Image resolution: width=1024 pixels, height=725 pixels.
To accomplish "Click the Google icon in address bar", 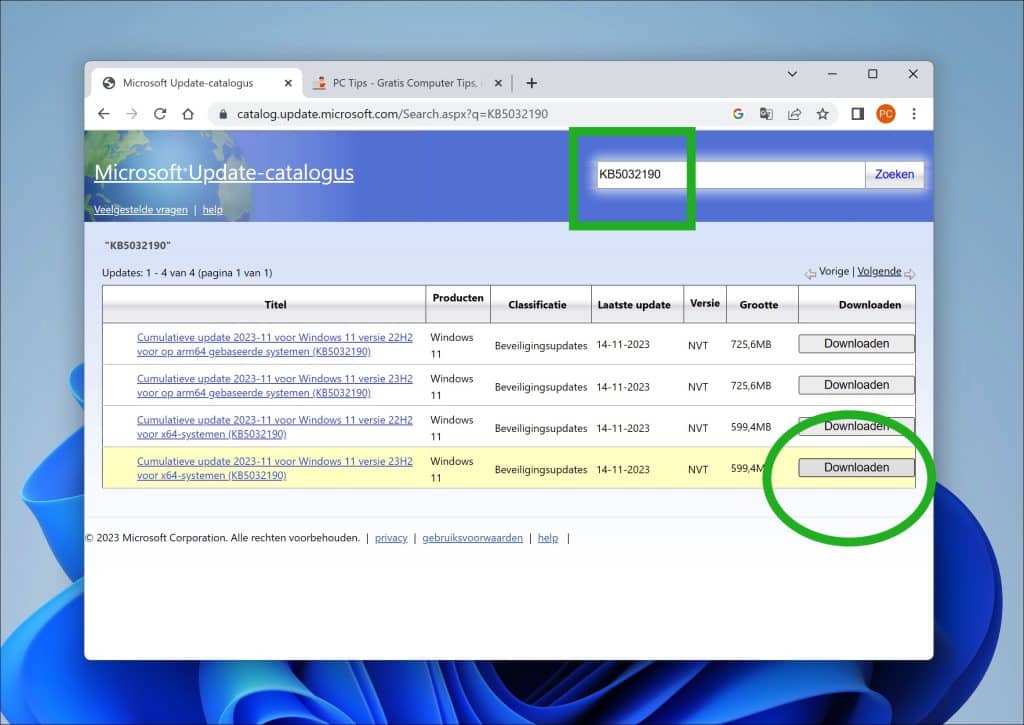I will 738,114.
